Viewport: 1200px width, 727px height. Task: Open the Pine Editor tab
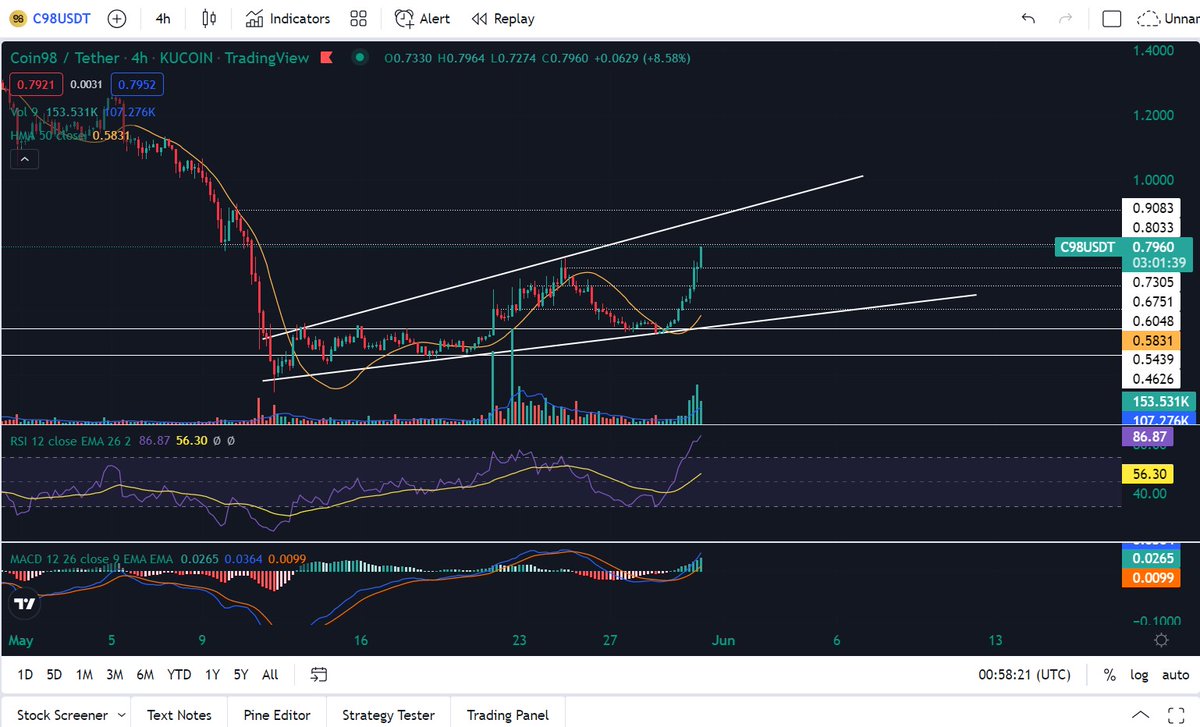pos(277,715)
